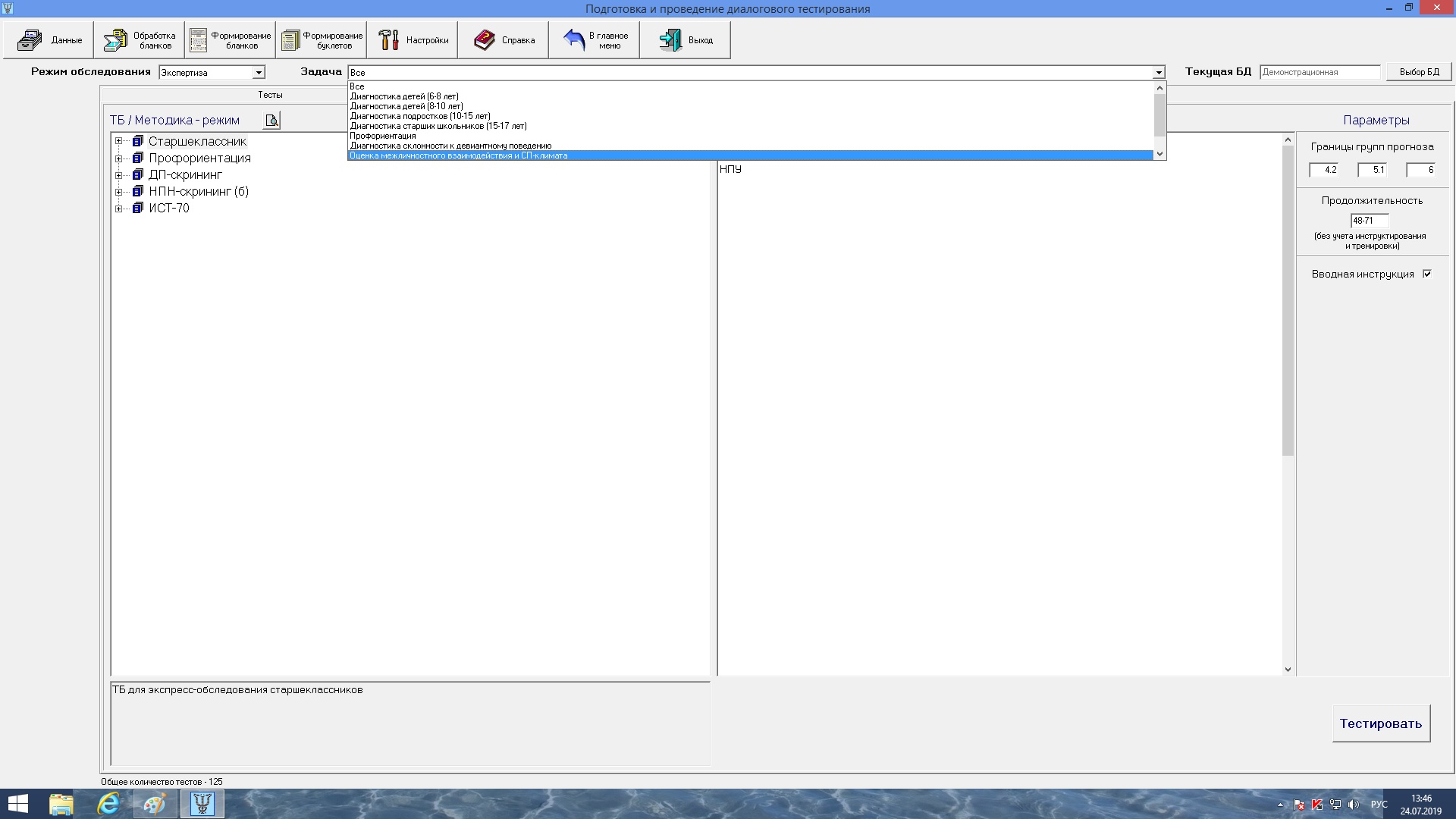Click the search icon next to ТБ / Методика
This screenshot has width=1456, height=819.
tap(271, 121)
